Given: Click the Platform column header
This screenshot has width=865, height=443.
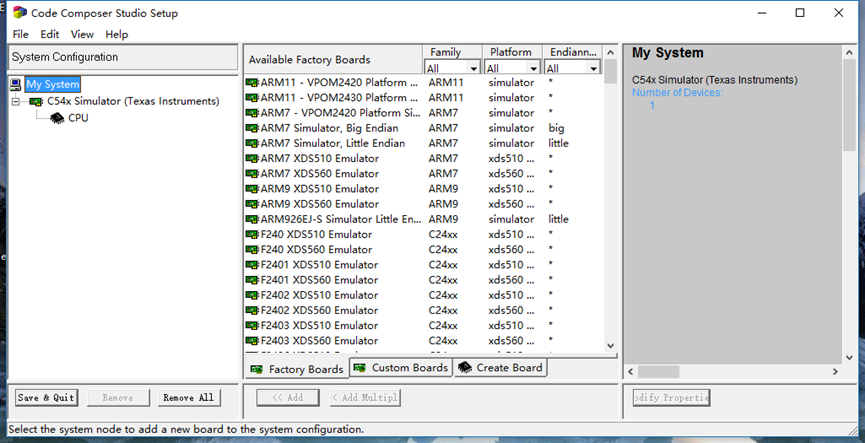Looking at the screenshot, I should click(512, 52).
